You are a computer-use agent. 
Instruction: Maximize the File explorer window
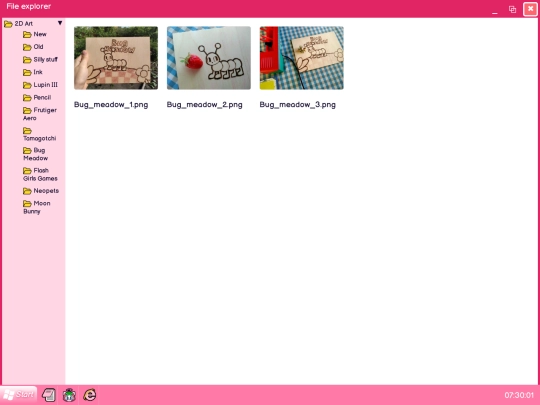[x=512, y=10]
